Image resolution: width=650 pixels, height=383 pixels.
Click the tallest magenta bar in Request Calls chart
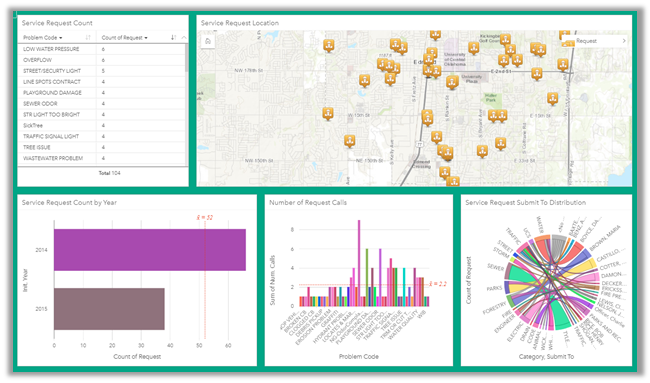coord(359,263)
